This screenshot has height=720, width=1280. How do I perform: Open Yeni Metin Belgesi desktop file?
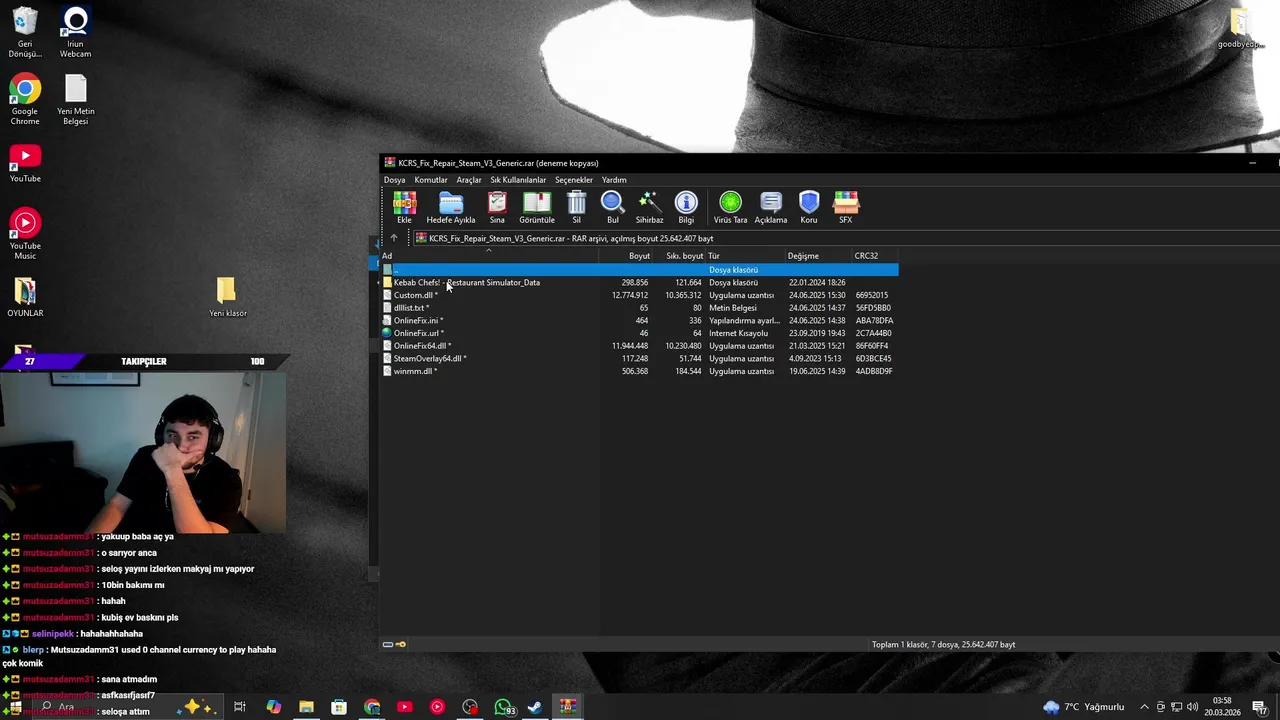click(x=75, y=100)
